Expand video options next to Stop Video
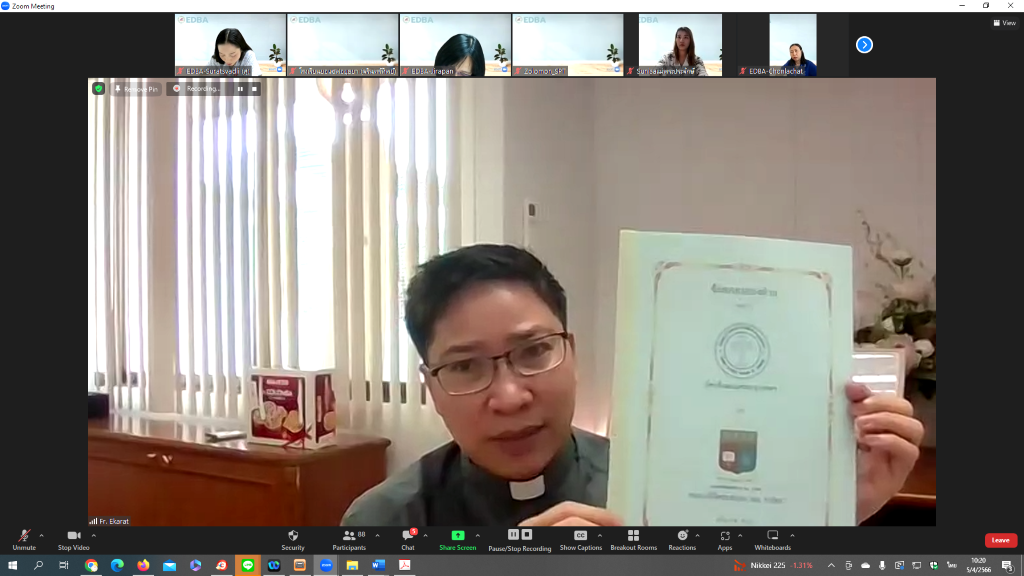 [93, 536]
